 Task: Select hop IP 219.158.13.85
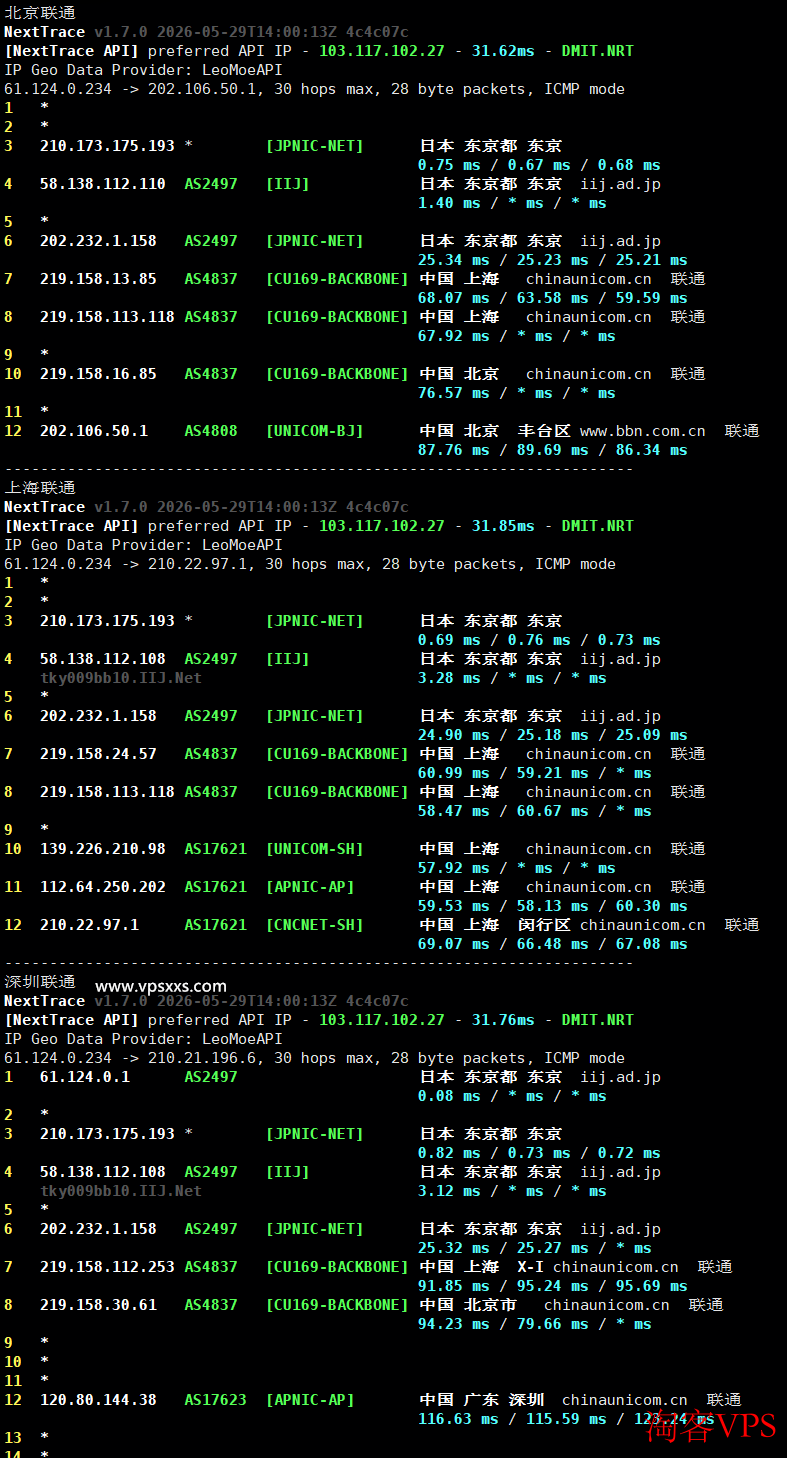tap(98, 279)
